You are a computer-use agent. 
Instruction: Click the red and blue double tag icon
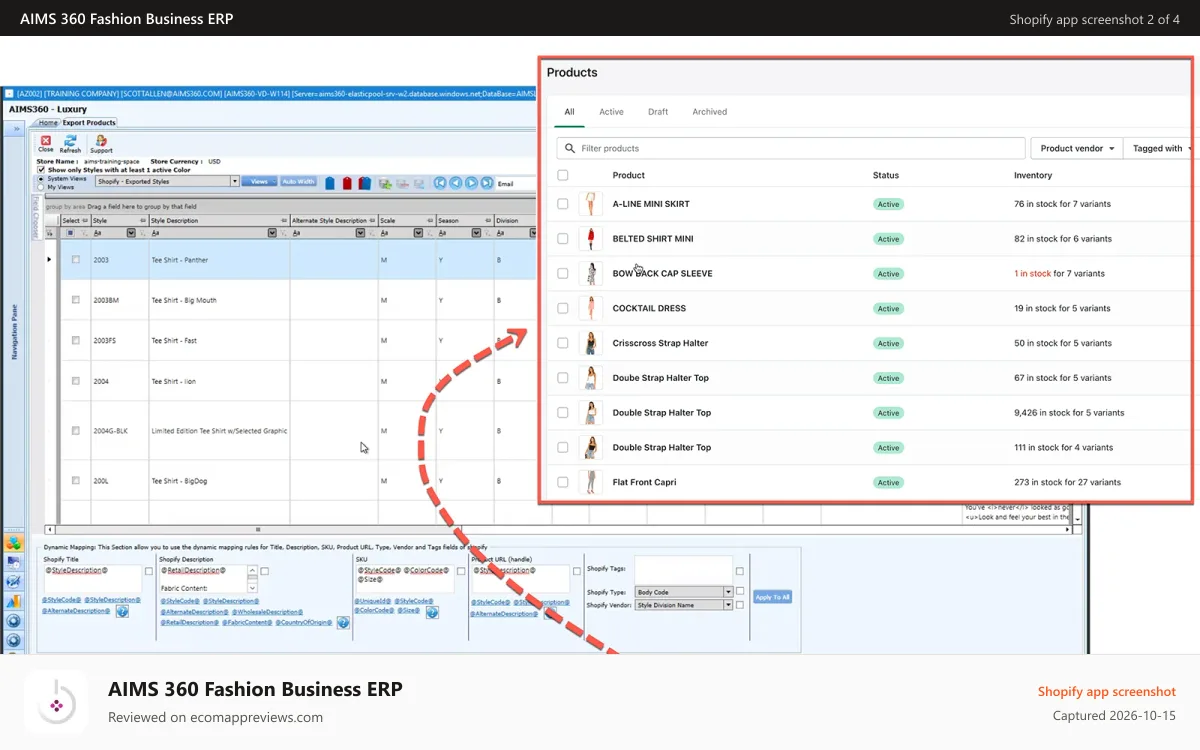(364, 183)
